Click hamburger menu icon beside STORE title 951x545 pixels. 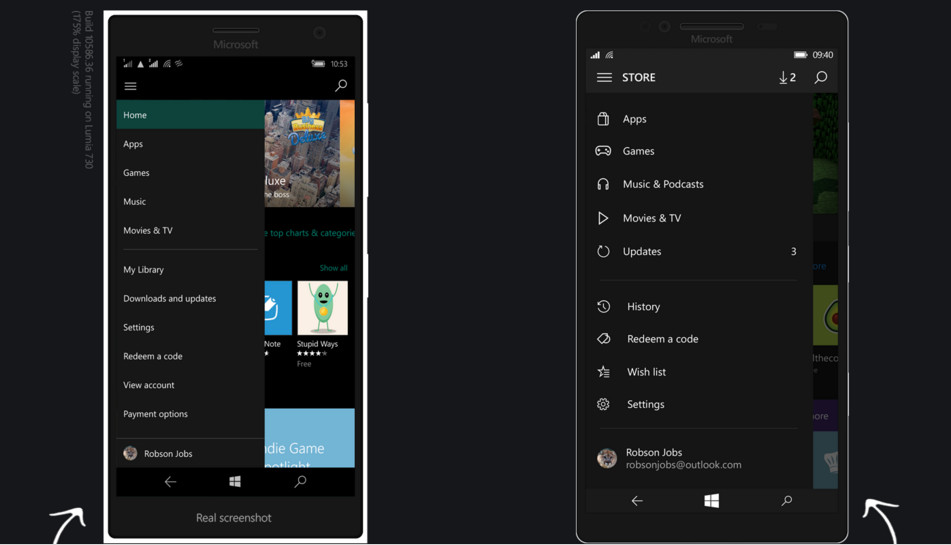click(604, 78)
